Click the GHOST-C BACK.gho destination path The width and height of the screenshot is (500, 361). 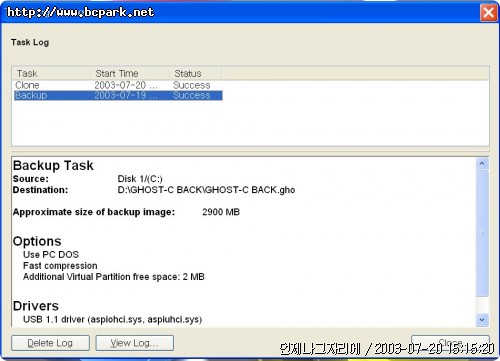pyautogui.click(x=206, y=190)
